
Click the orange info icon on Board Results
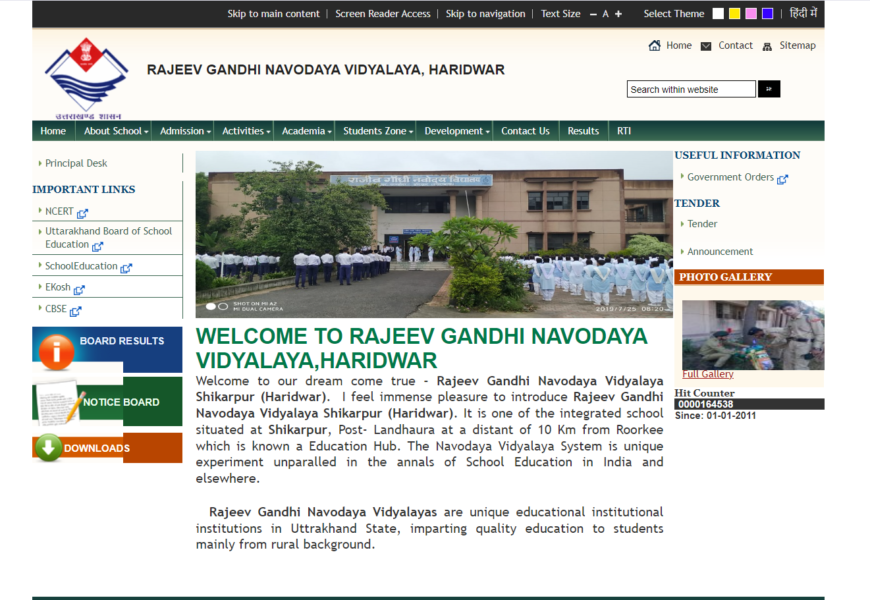click(56, 352)
